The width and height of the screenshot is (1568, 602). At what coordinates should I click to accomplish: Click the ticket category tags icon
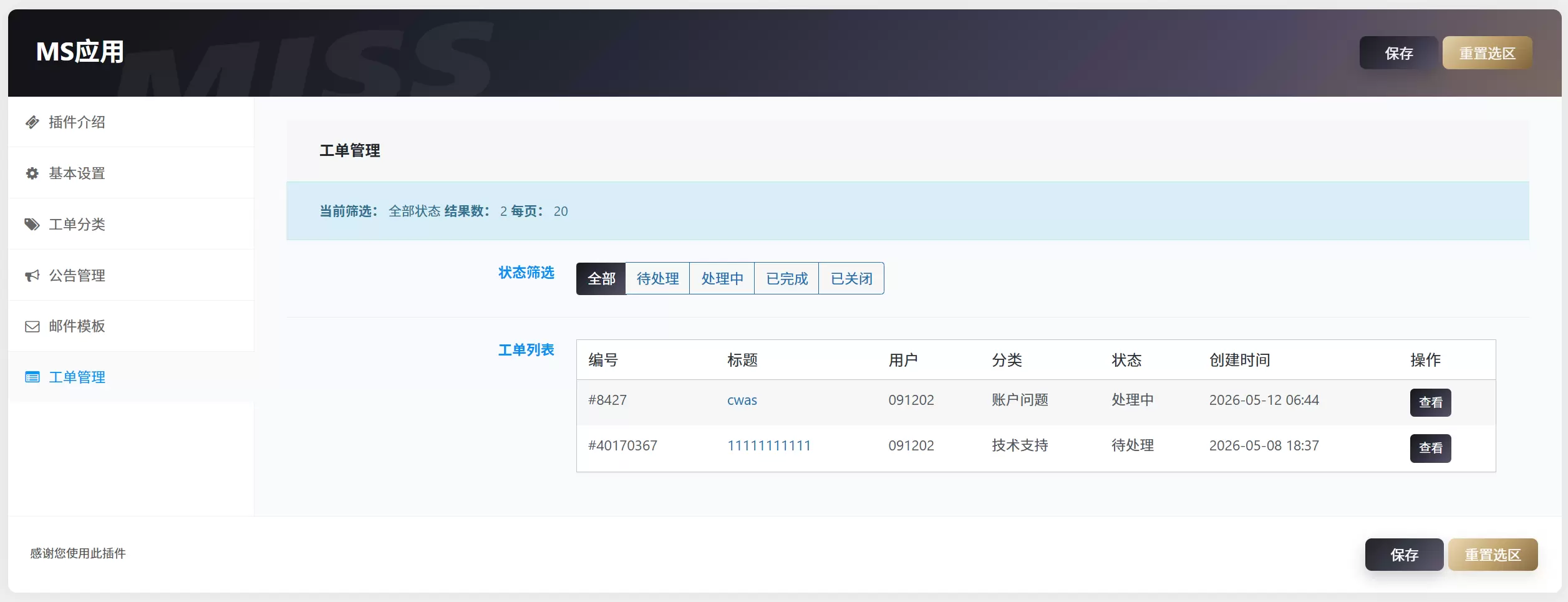(32, 225)
